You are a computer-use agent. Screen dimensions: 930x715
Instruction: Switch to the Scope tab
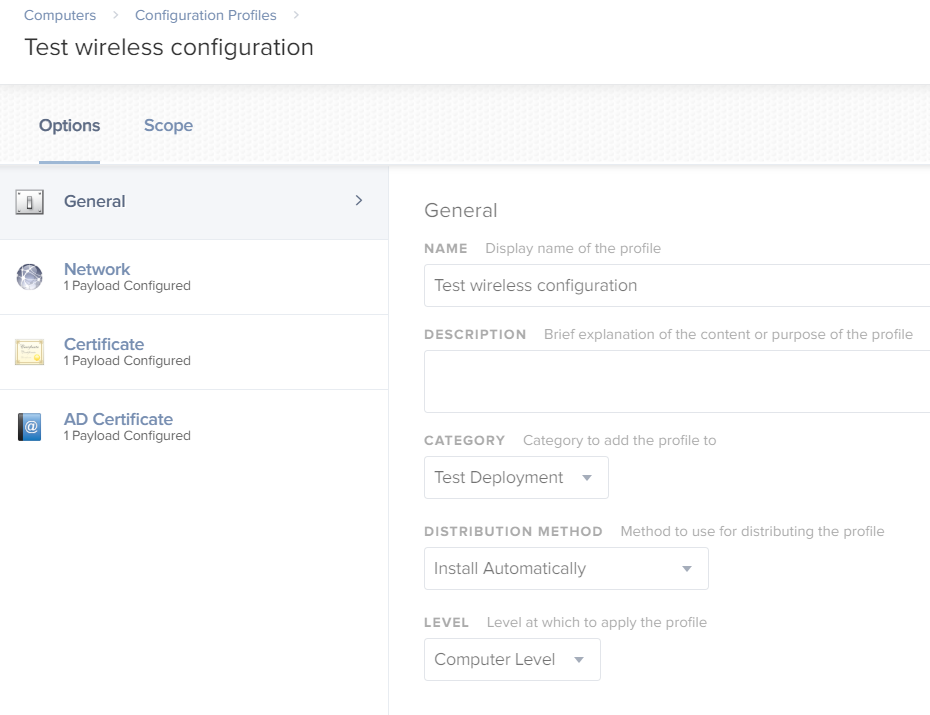point(168,125)
